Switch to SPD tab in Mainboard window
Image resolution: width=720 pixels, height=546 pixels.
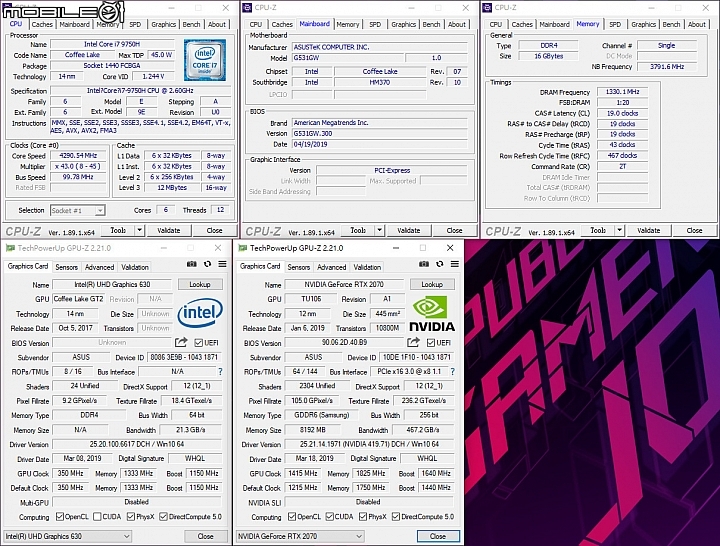375,24
